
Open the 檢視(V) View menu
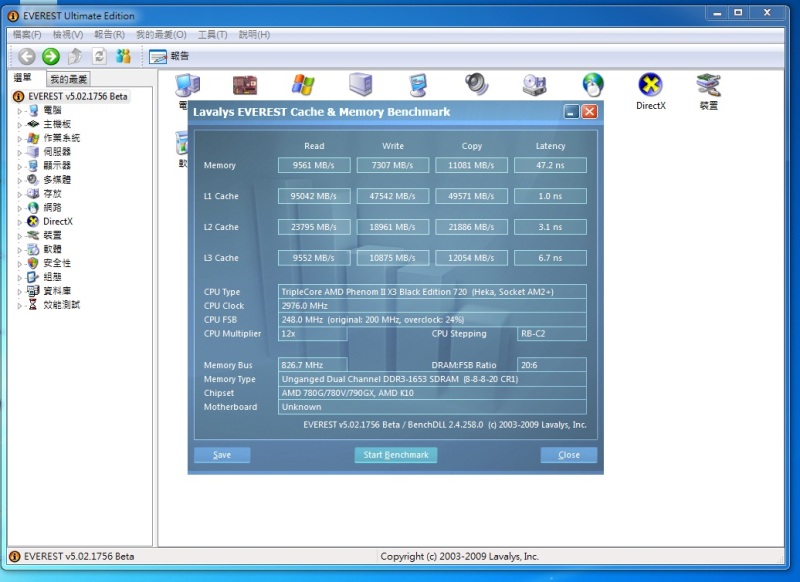68,35
